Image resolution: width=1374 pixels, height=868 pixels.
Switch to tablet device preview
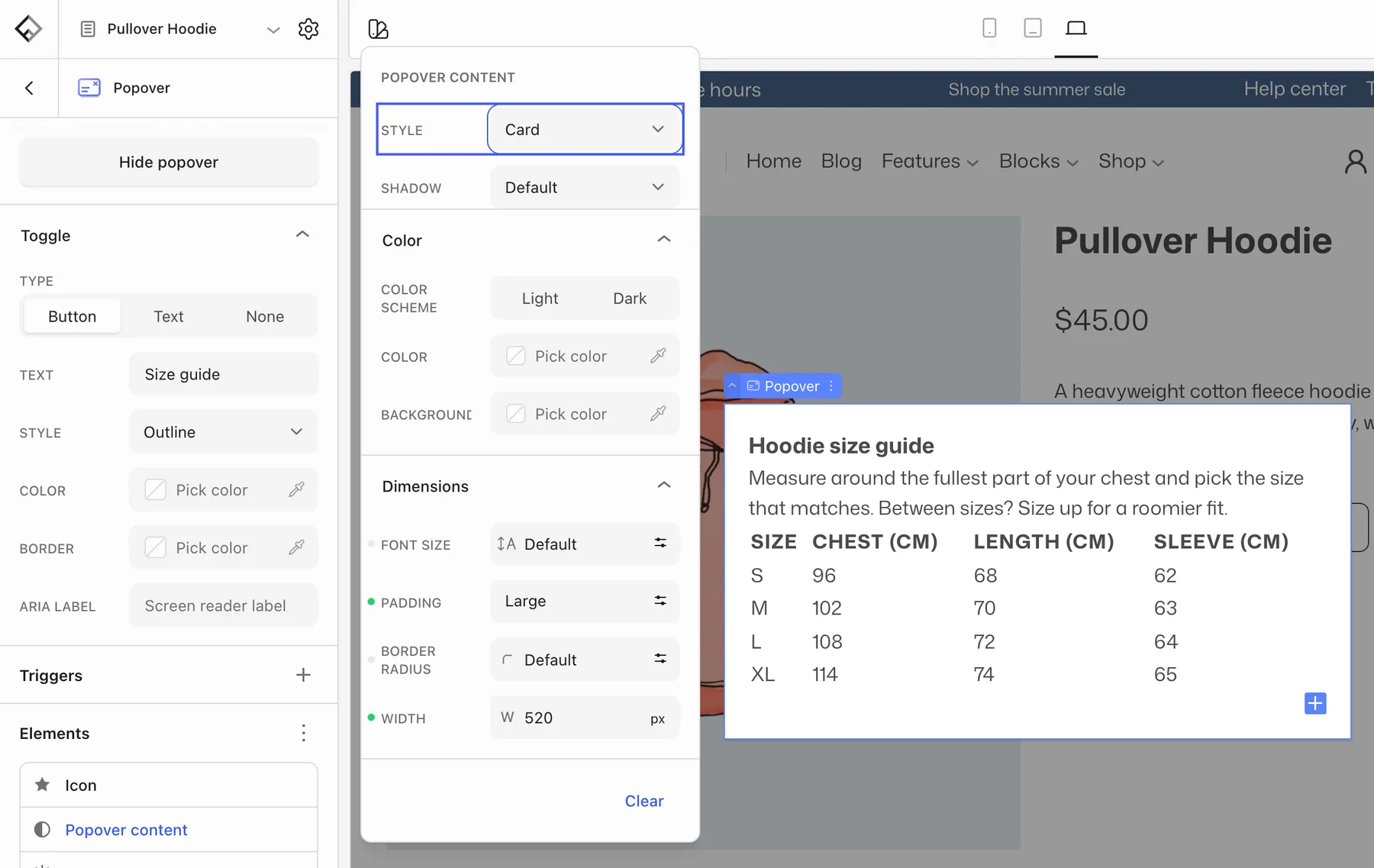pos(1033,28)
